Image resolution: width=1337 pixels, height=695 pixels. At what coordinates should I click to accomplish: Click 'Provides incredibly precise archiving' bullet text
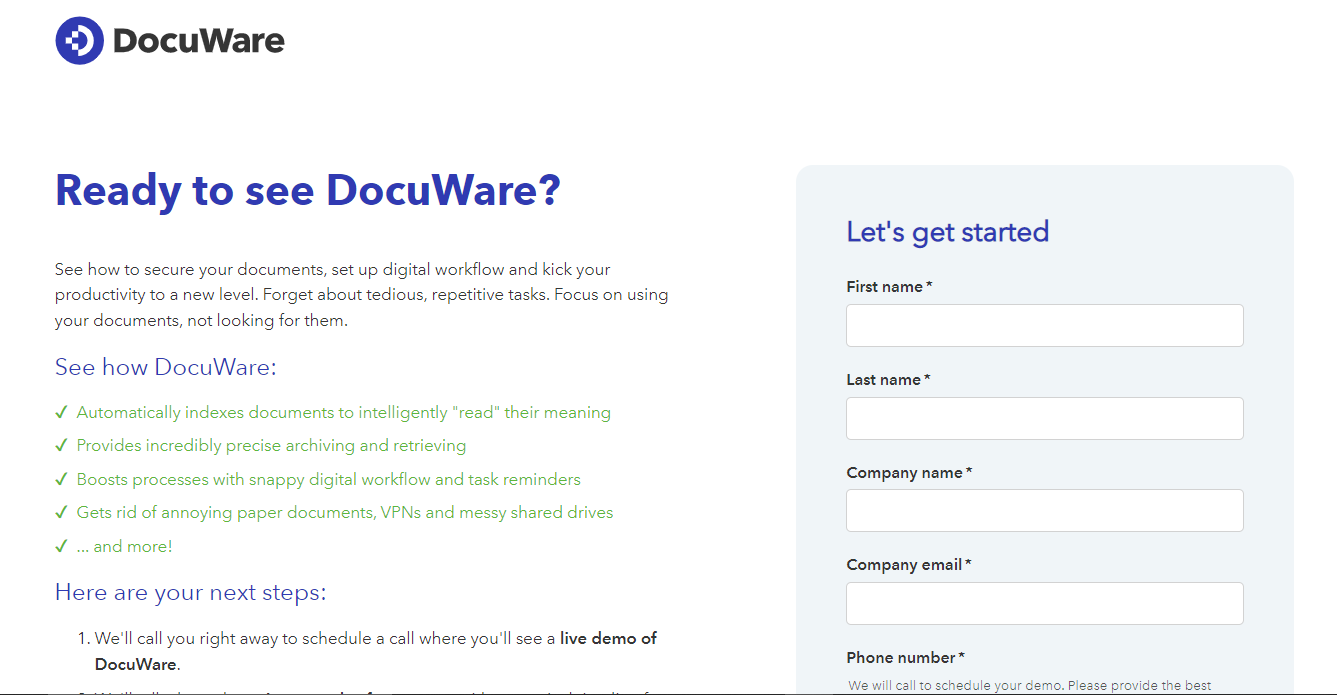click(271, 445)
